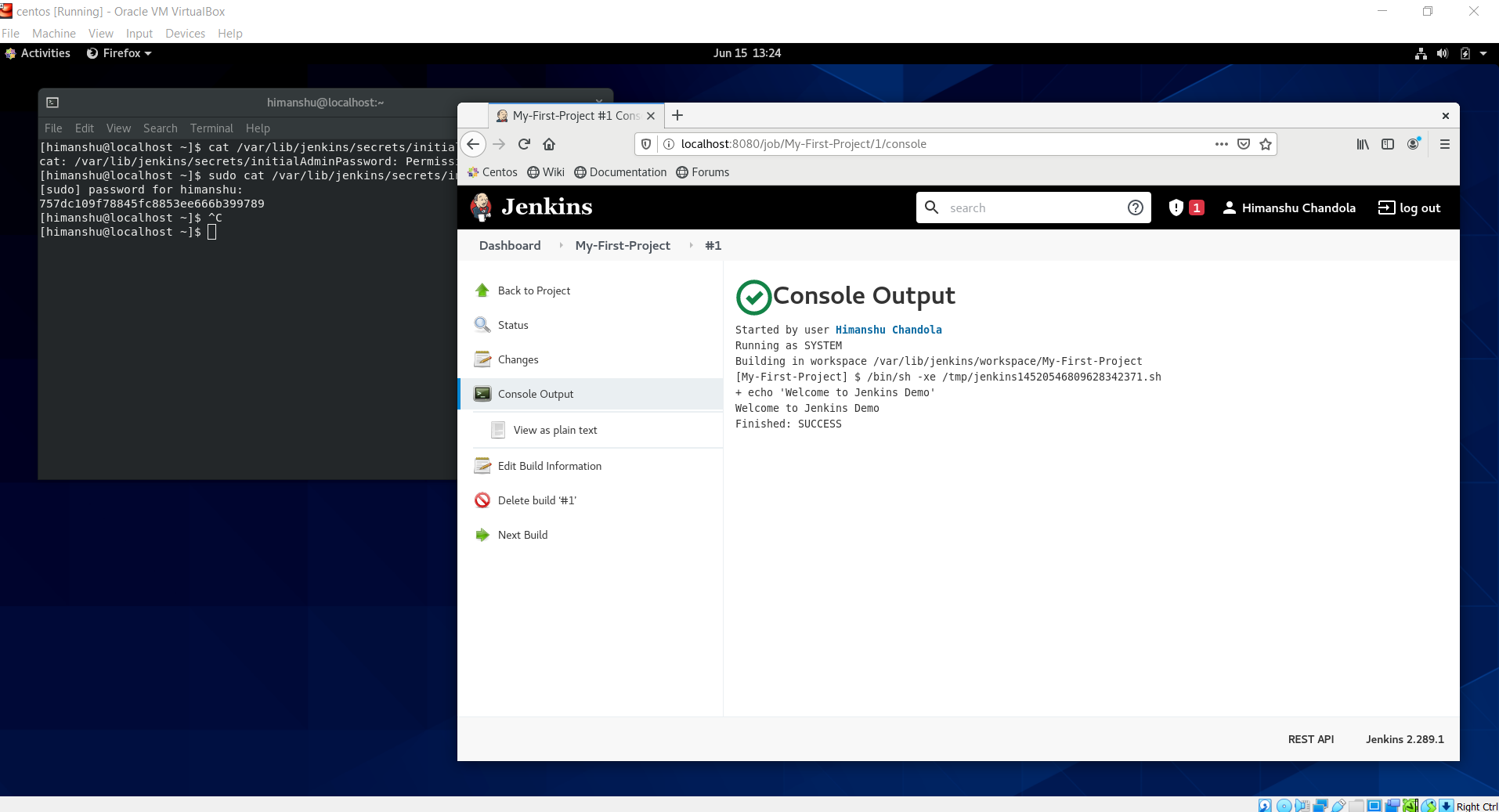Open Forums bookmark in toolbar
Image resolution: width=1499 pixels, height=812 pixels.
click(703, 172)
